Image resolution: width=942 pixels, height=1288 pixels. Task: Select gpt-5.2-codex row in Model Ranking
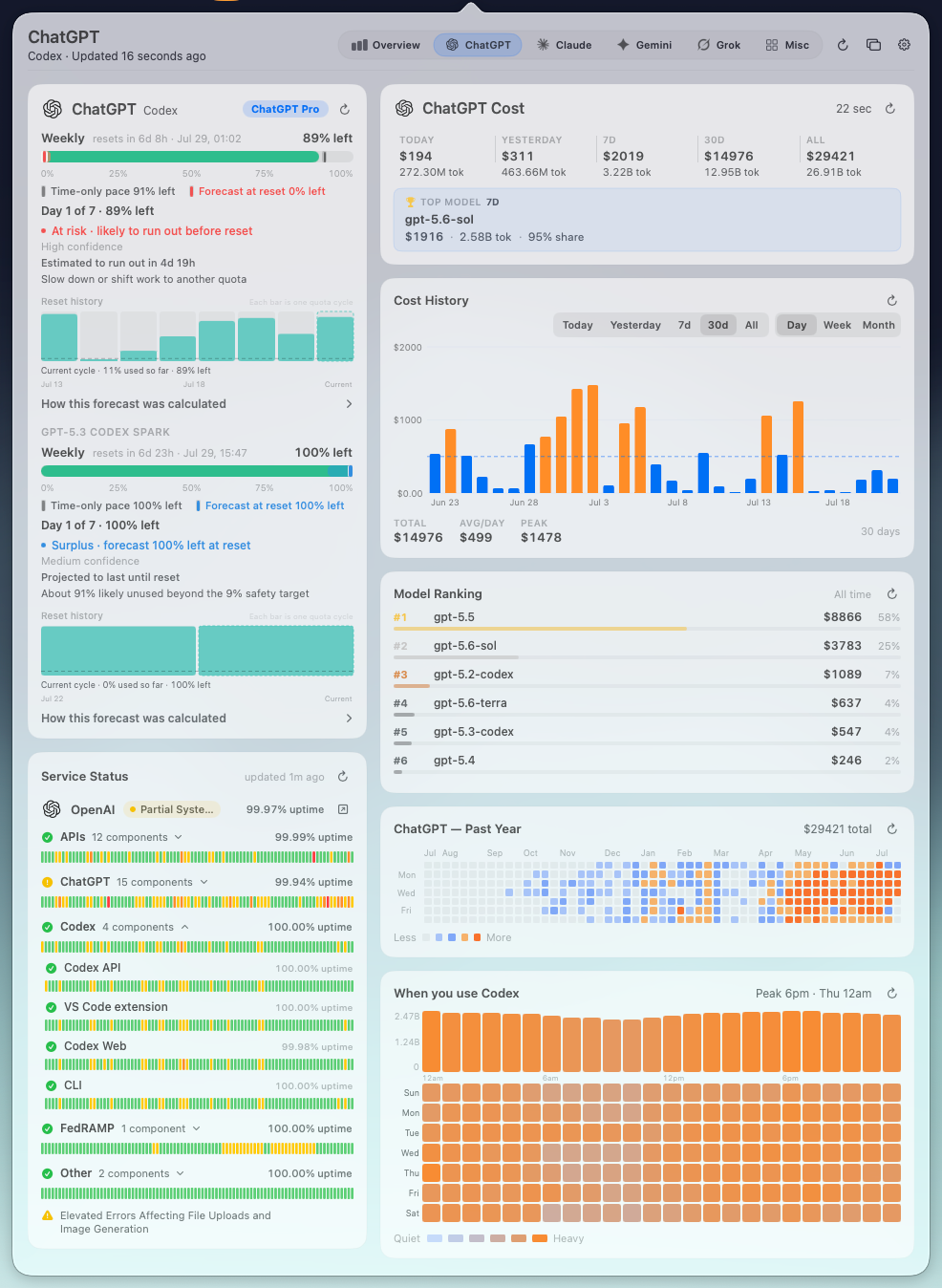click(647, 676)
